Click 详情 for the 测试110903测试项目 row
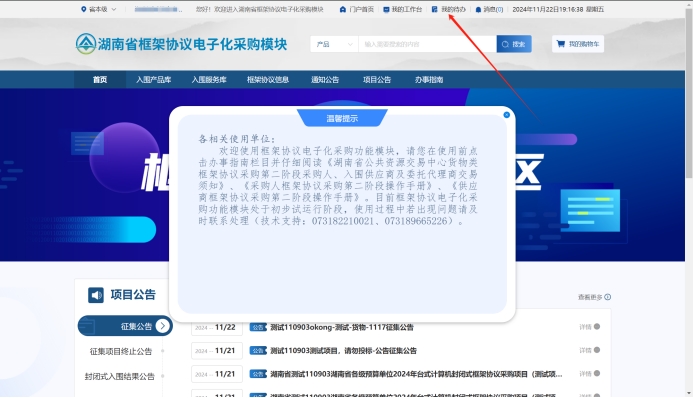Viewport: 693px width, 398px height. 590,350
